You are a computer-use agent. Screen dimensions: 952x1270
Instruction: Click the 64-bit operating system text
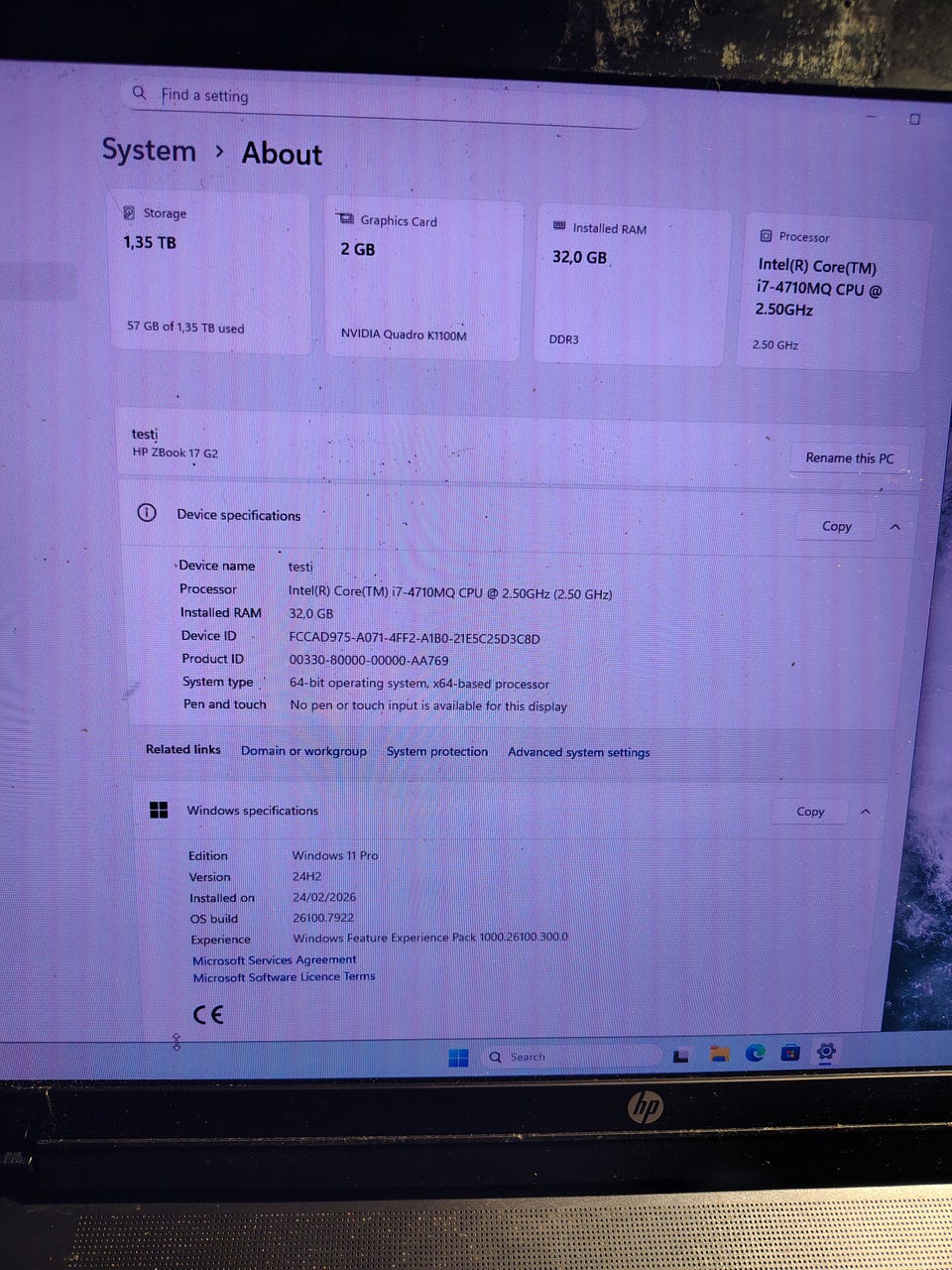tap(419, 684)
